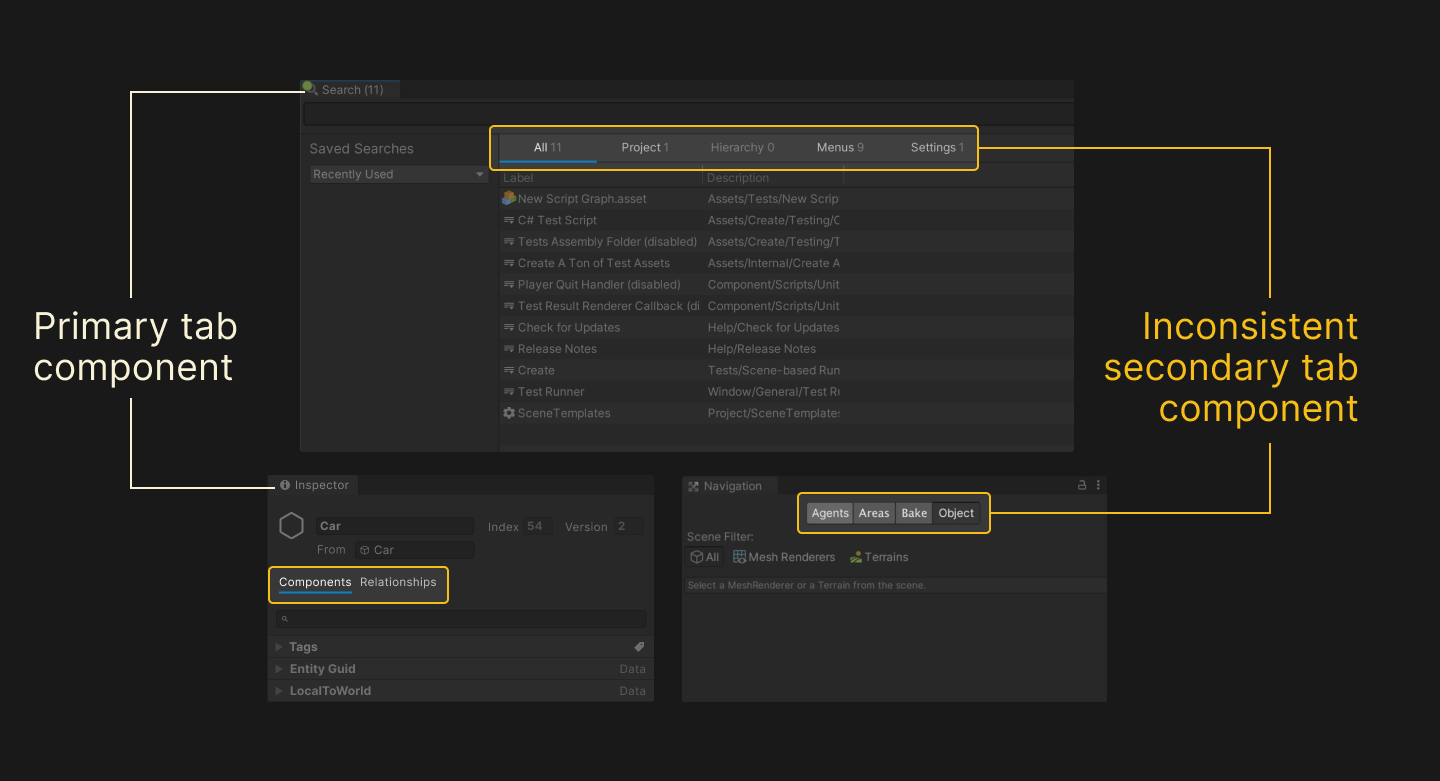Screen dimensions: 1440x781
Task: Click the description 'Help/Check for Updates'
Action: coord(773,328)
